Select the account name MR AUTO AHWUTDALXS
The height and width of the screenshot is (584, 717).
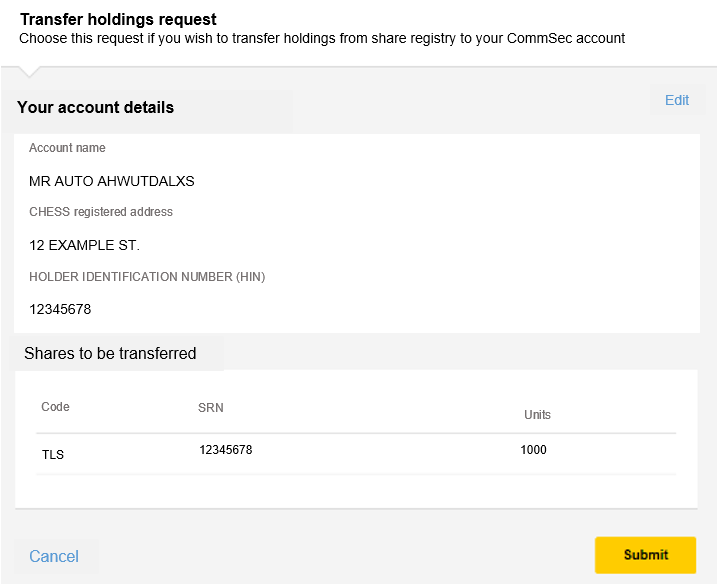(x=112, y=181)
